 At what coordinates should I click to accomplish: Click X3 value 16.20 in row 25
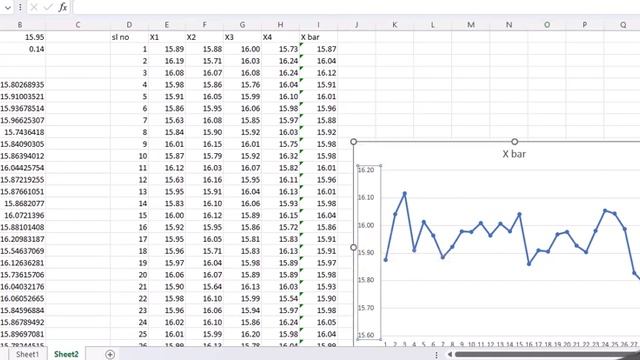[242, 334]
